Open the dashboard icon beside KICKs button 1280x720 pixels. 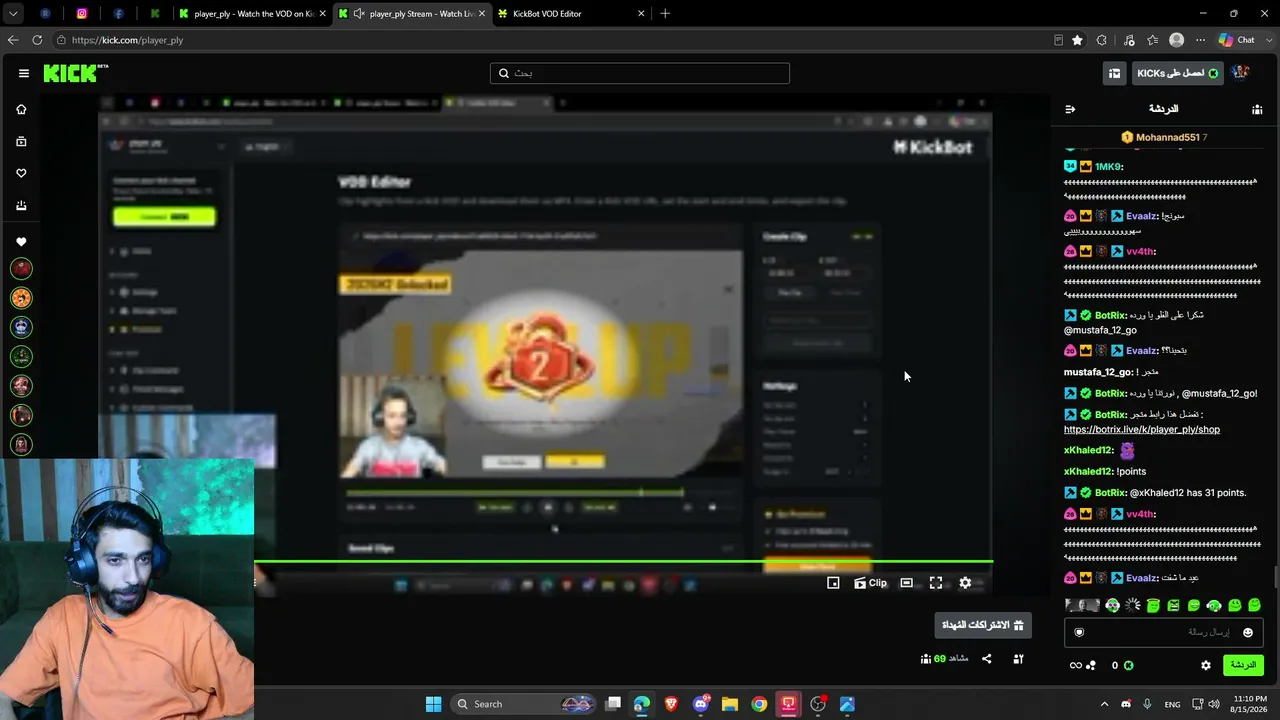[1114, 73]
